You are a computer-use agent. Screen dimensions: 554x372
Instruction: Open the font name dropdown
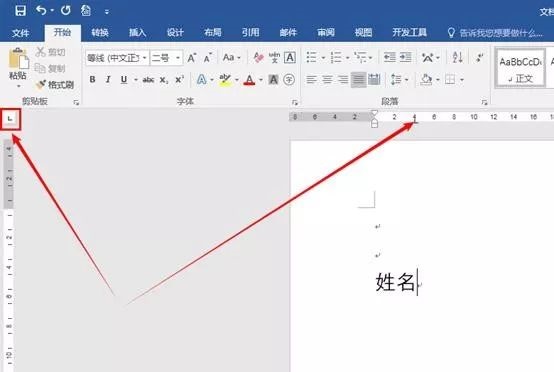pos(145,58)
